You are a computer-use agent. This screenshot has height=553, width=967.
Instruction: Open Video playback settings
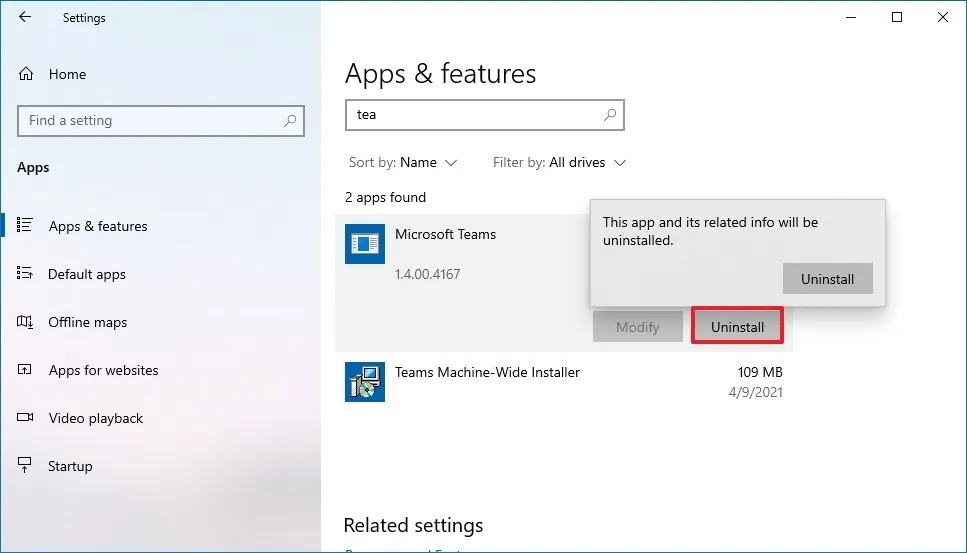(96, 419)
